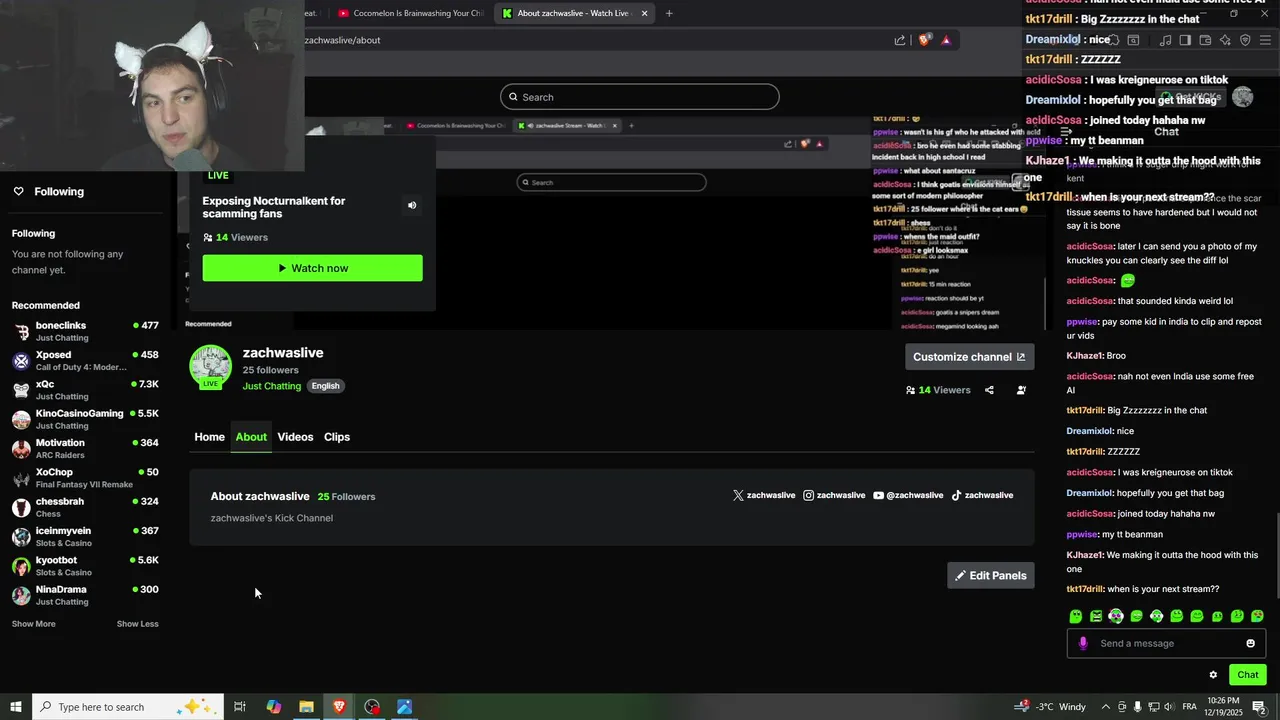
Task: Close the About zachwaslive browser tab
Action: (x=644, y=13)
